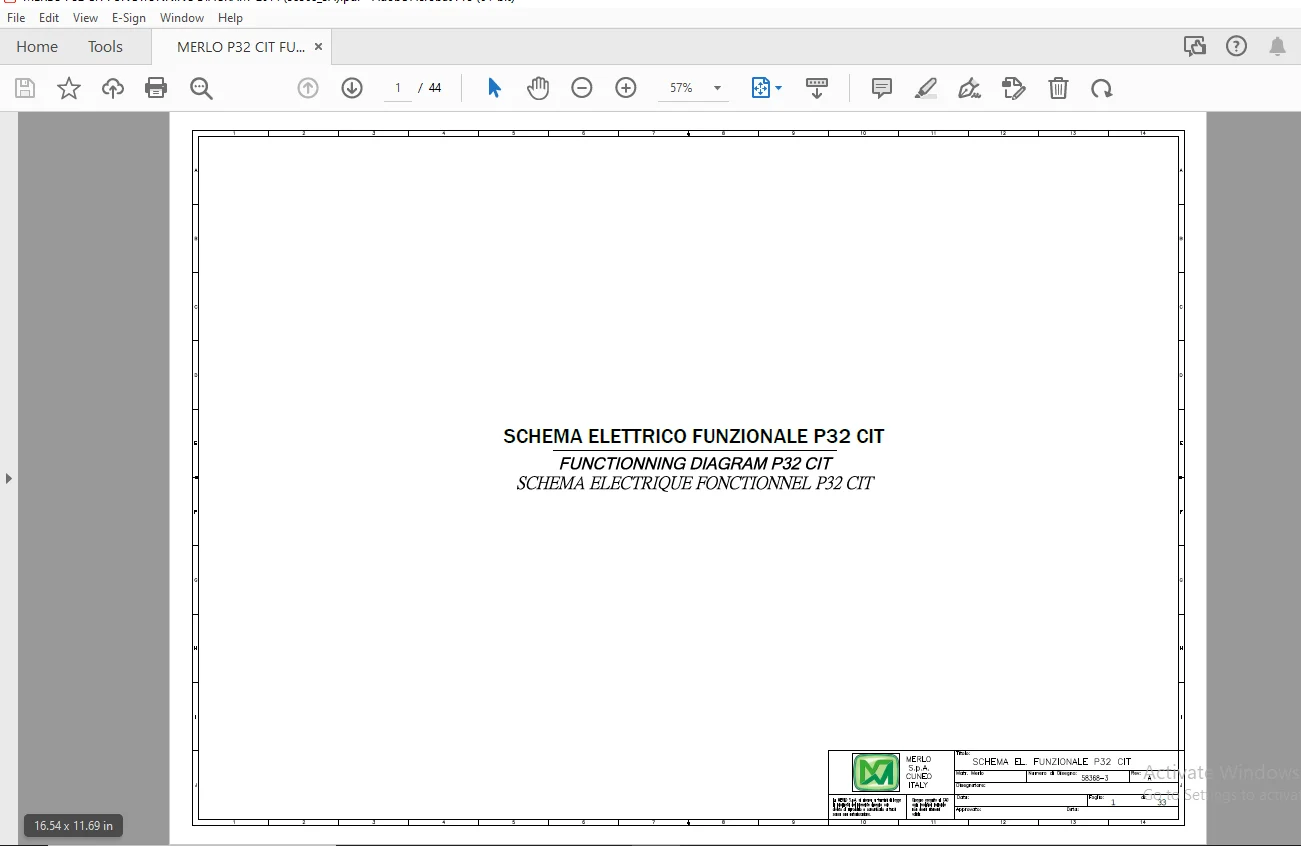
Task: Zoom out with the minus button
Action: click(x=582, y=88)
